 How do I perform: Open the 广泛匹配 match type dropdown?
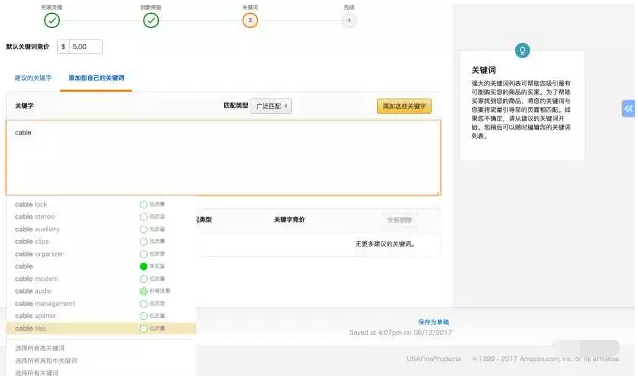[x=271, y=106]
